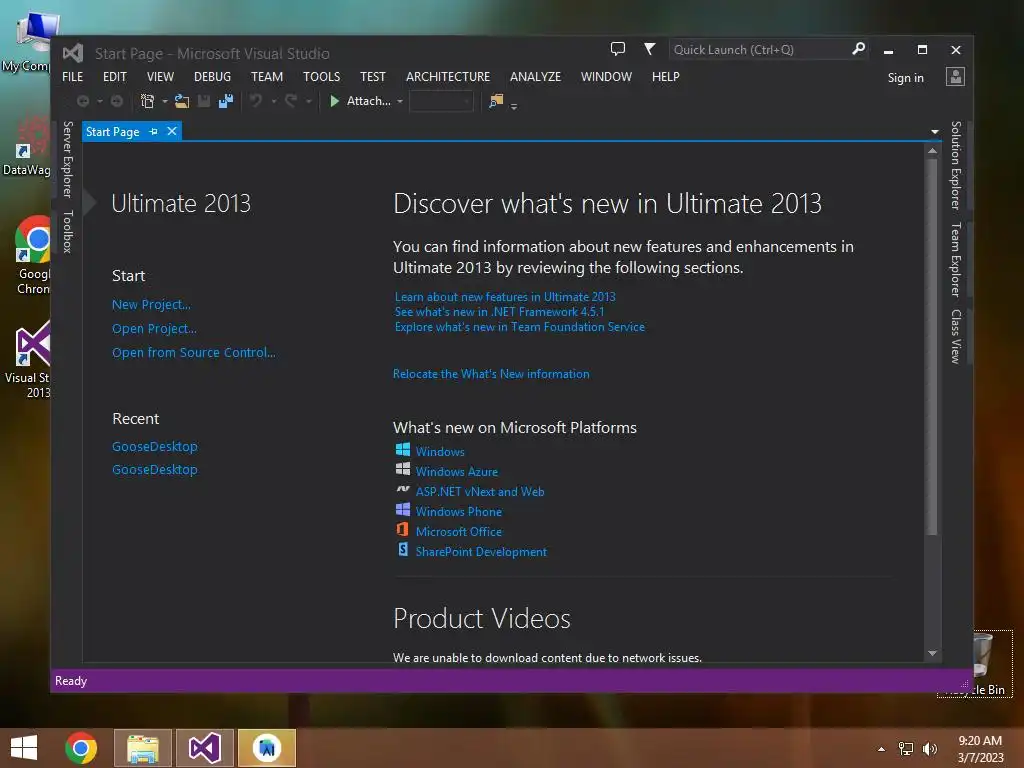
Task: Open the second GooseDesktop recent project
Action: [x=155, y=470]
